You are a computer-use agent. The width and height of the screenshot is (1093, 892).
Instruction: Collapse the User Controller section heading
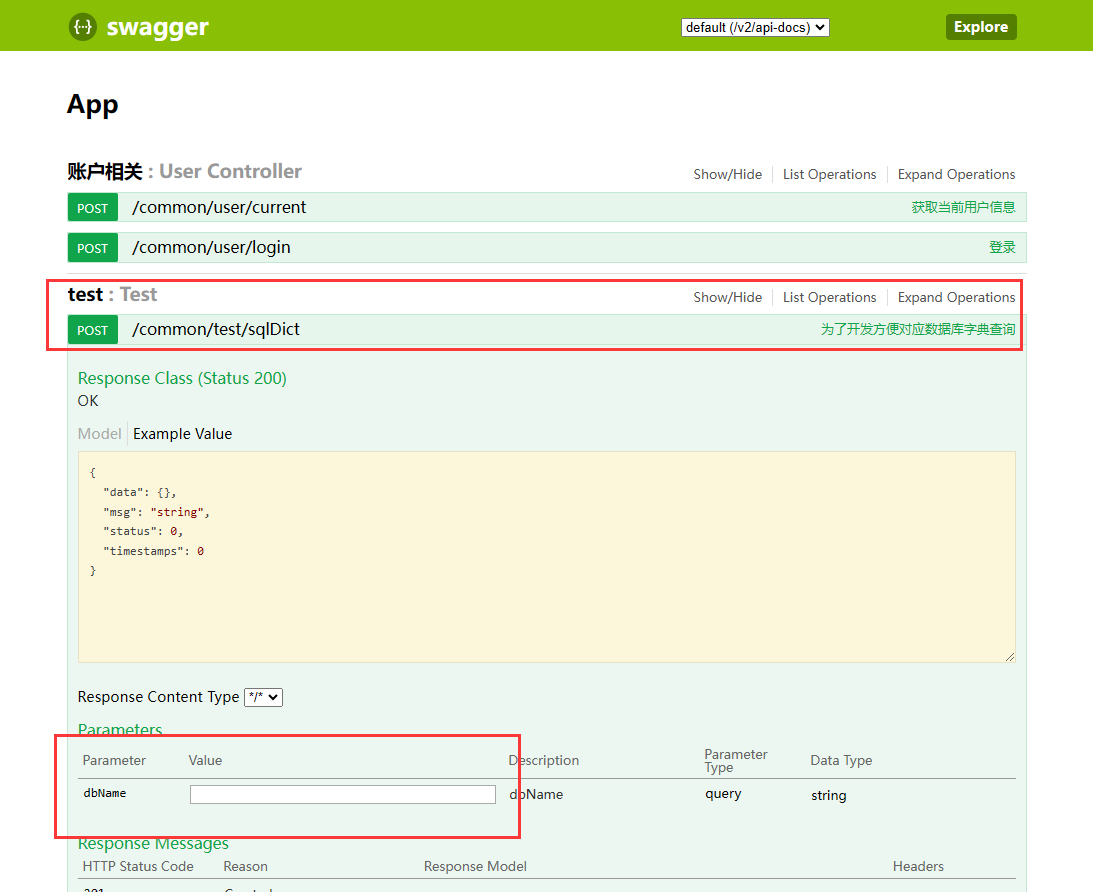tap(184, 172)
